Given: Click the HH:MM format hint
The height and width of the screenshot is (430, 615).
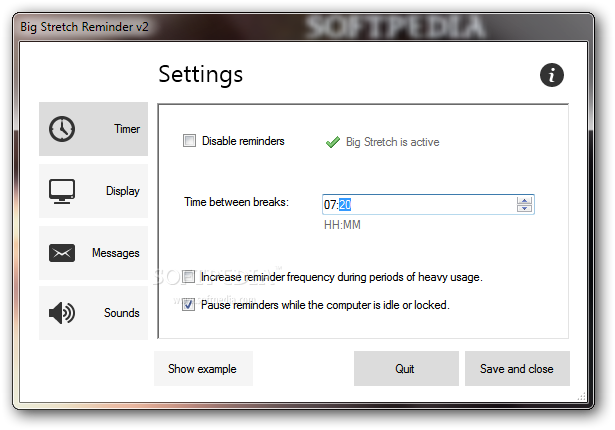Looking at the screenshot, I should pos(342,225).
